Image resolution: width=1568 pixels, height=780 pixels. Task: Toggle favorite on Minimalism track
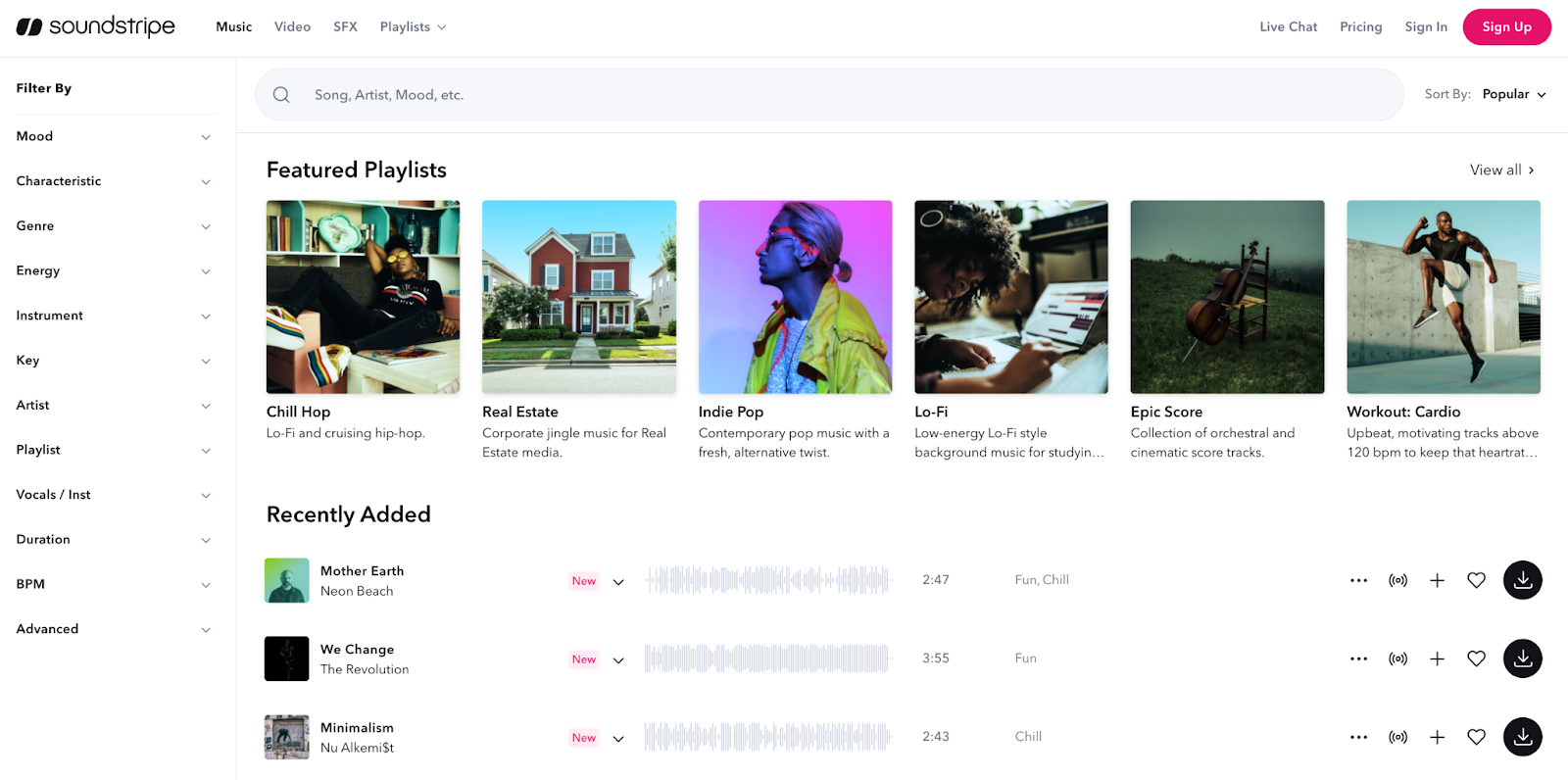pos(1476,737)
